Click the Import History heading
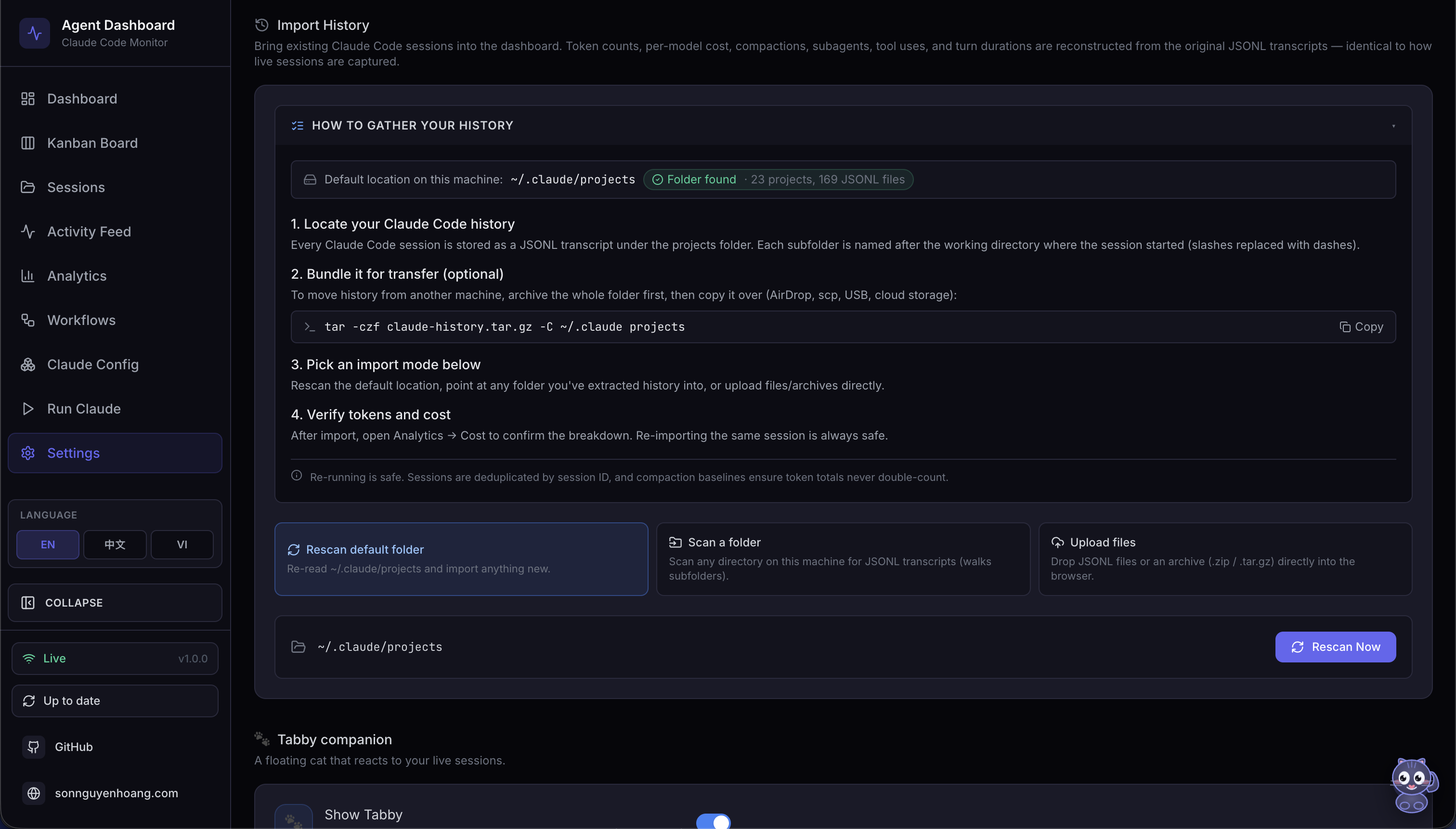Image resolution: width=1456 pixels, height=829 pixels. (x=323, y=25)
